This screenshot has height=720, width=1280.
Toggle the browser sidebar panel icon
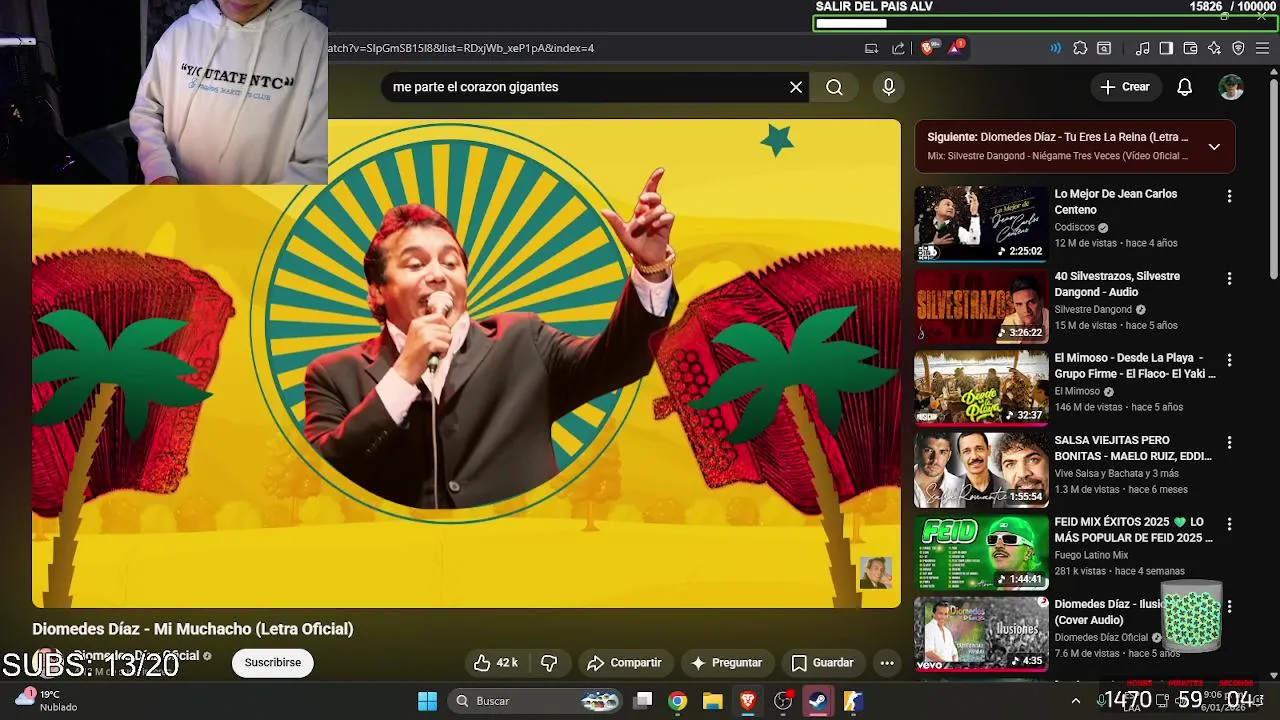pyautogui.click(x=1166, y=48)
